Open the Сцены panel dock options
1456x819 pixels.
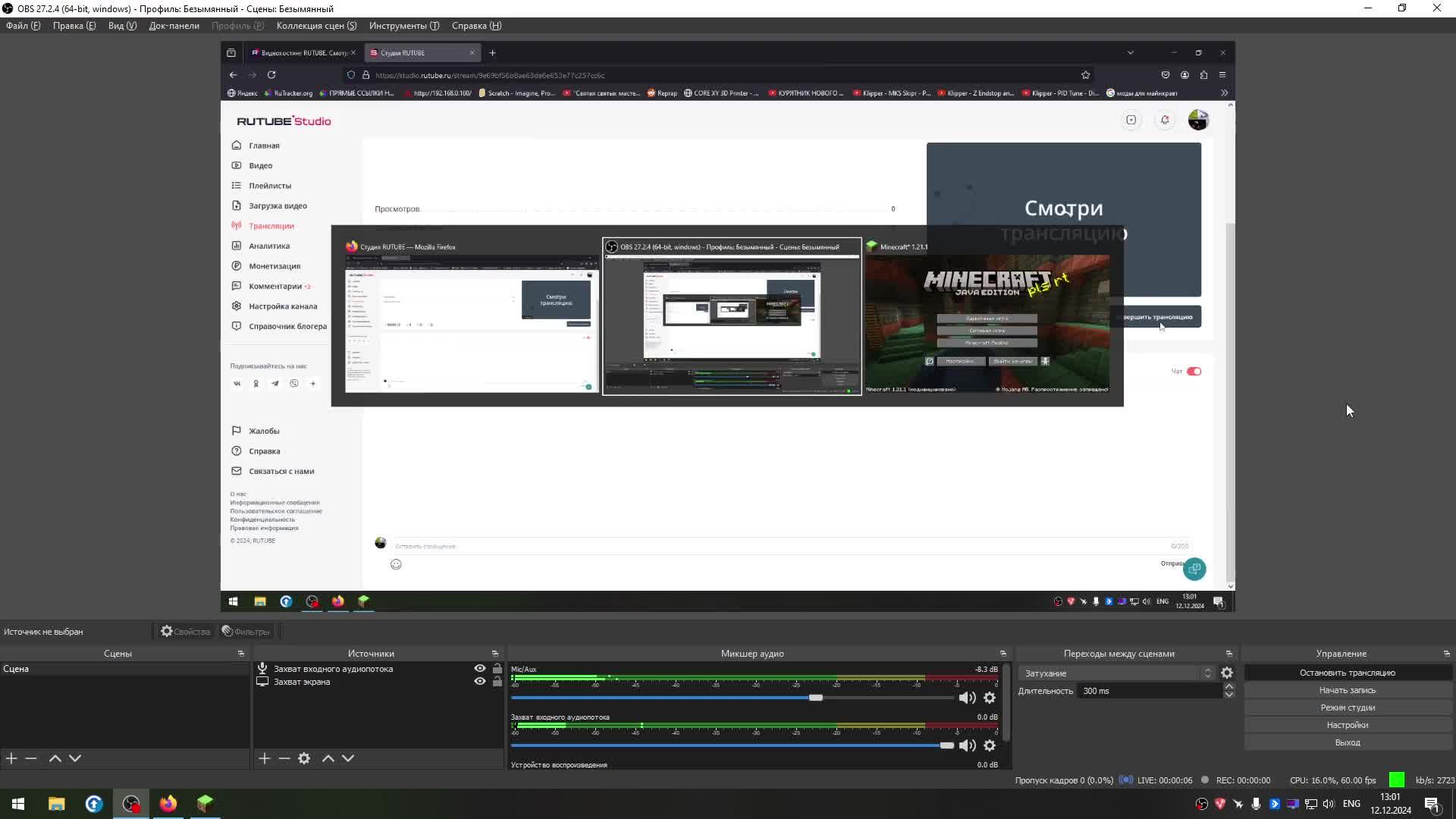point(241,654)
